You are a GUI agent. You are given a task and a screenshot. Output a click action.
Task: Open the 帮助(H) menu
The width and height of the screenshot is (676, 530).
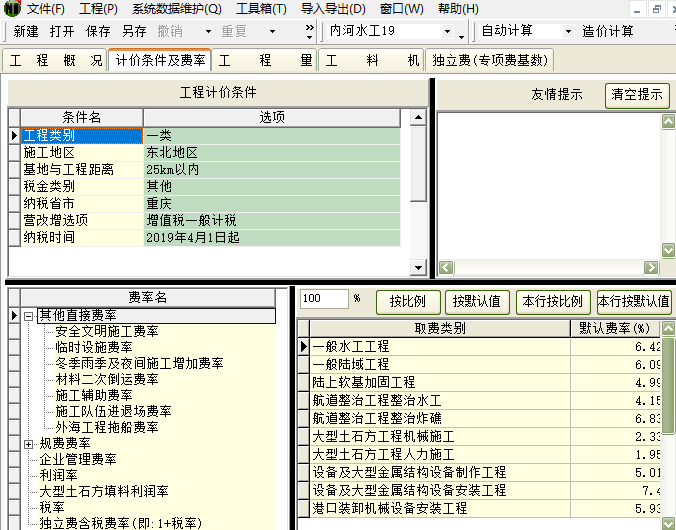[x=458, y=9]
